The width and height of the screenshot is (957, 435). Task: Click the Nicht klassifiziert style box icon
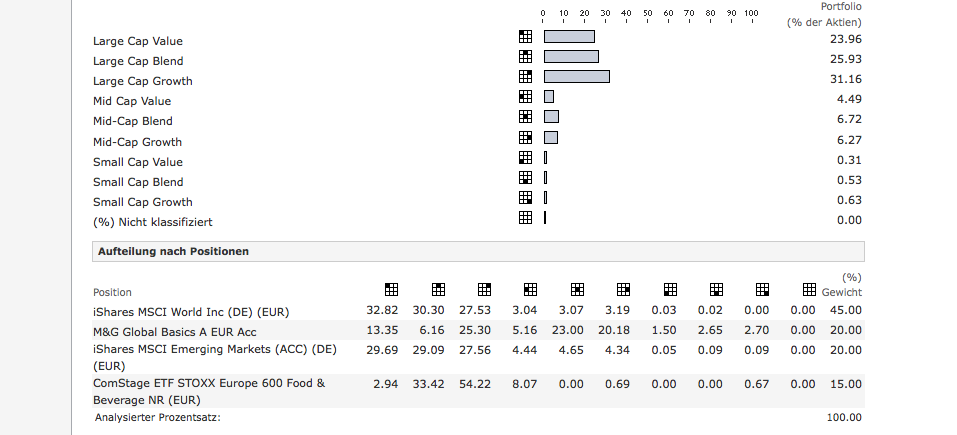(x=526, y=217)
